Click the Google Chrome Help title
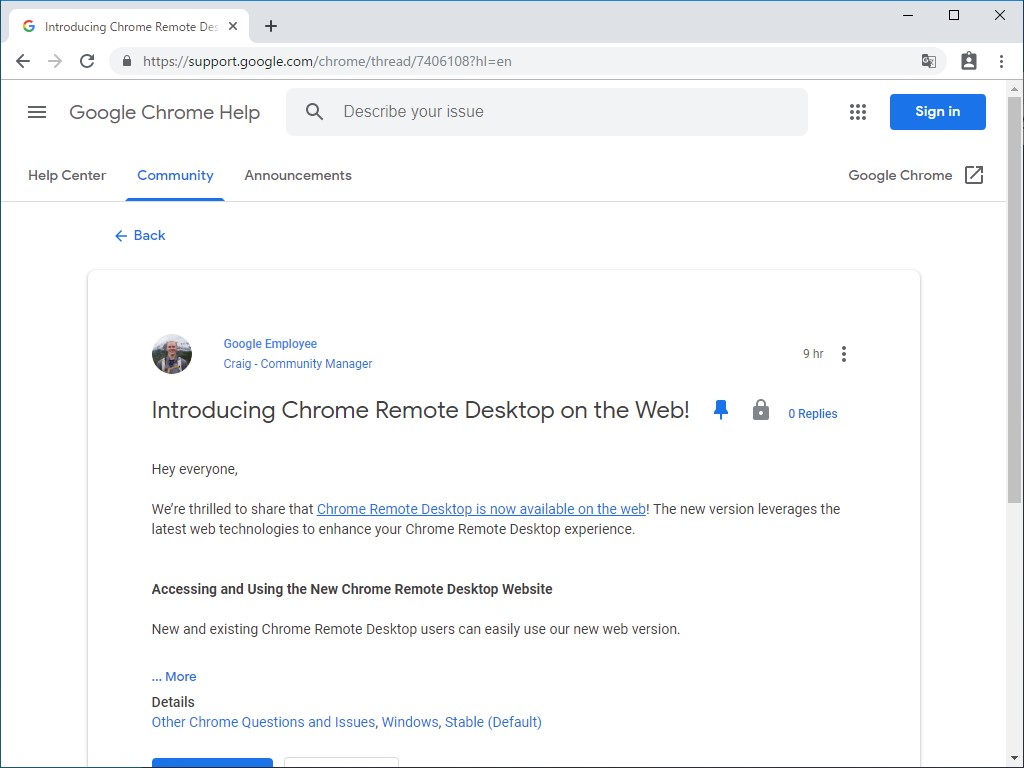This screenshot has width=1024, height=768. 165,112
